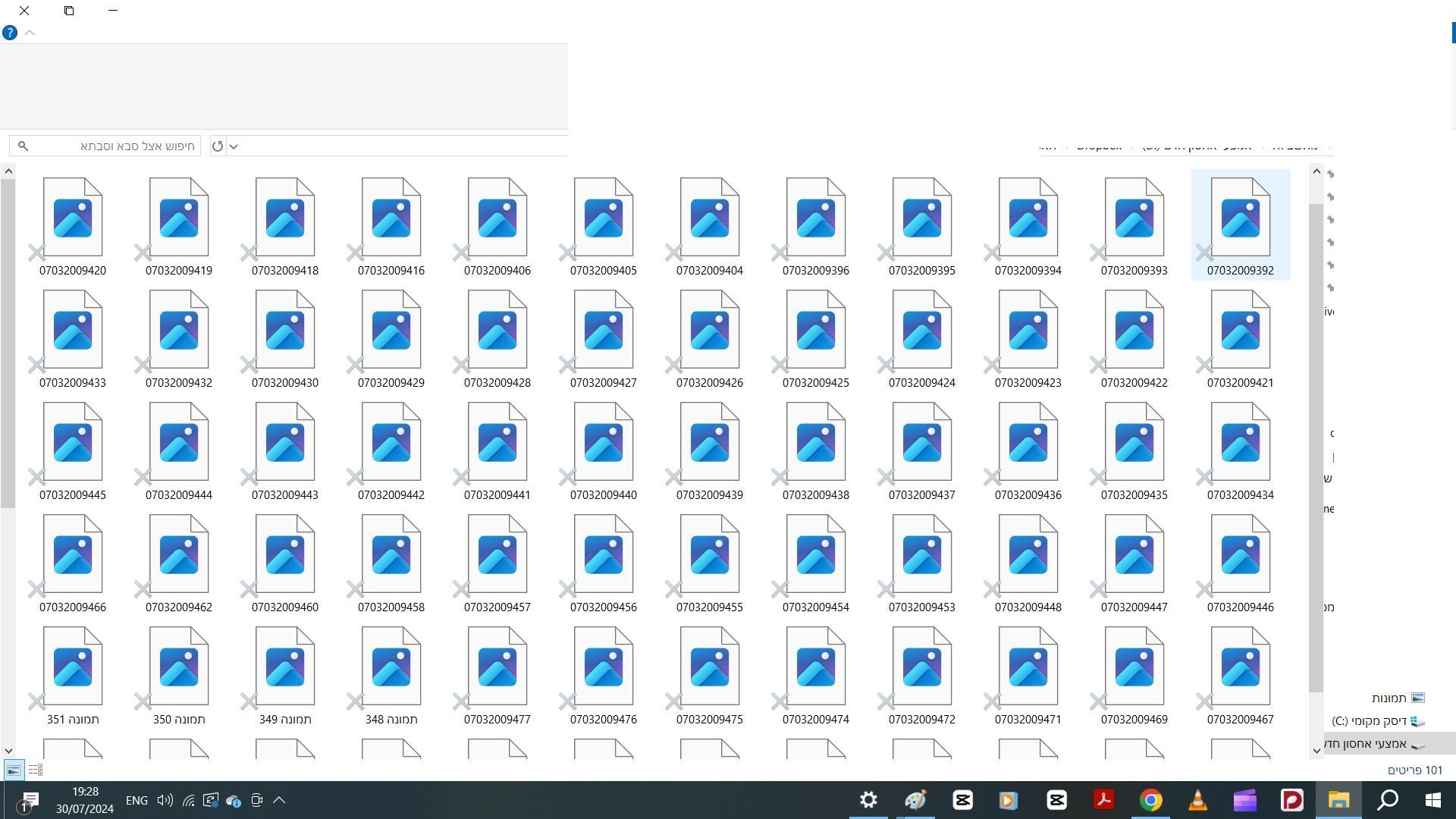
Task: Open the address bar history dropdown
Action: tap(234, 146)
